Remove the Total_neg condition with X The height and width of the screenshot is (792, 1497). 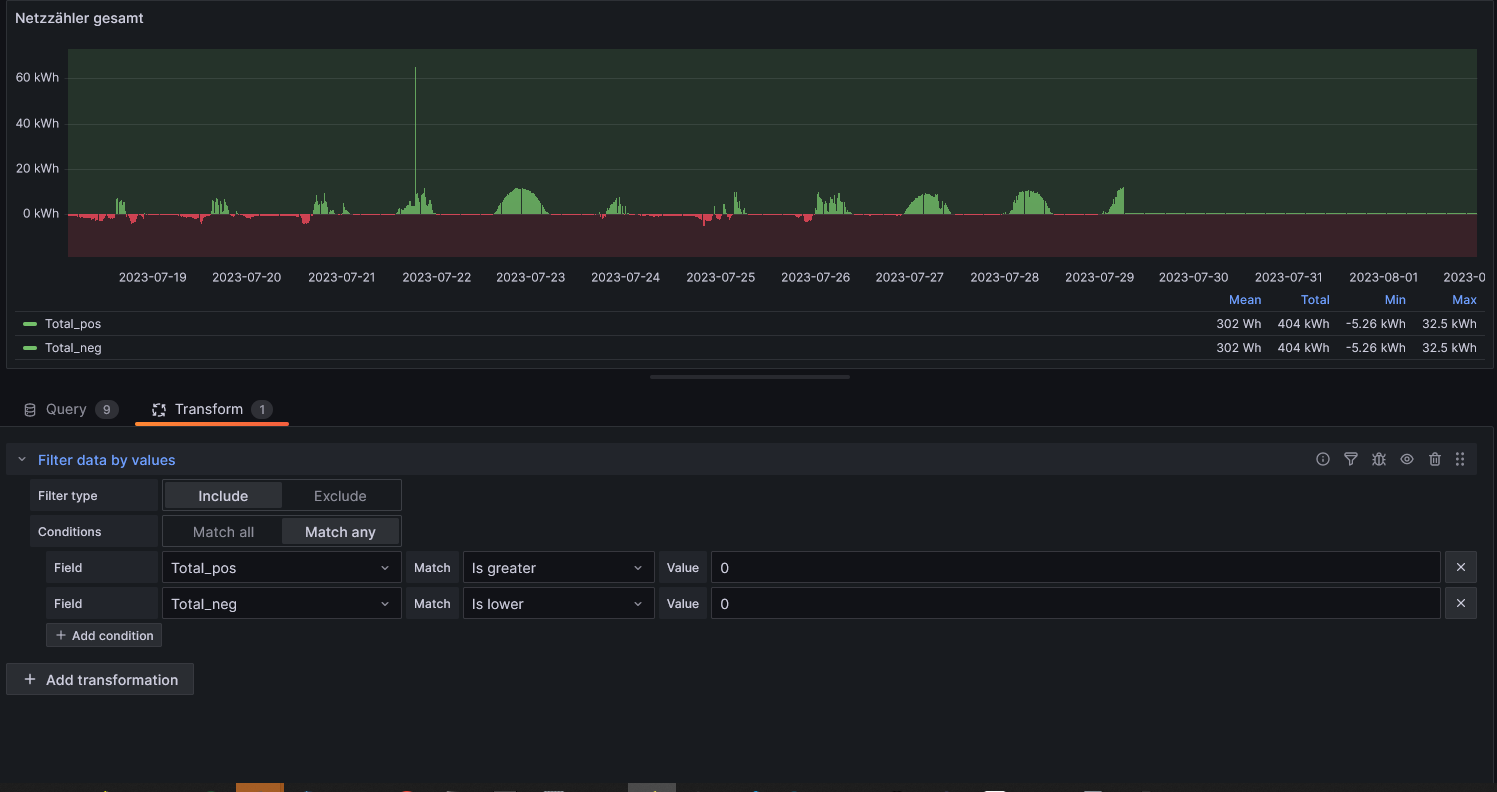coord(1460,604)
